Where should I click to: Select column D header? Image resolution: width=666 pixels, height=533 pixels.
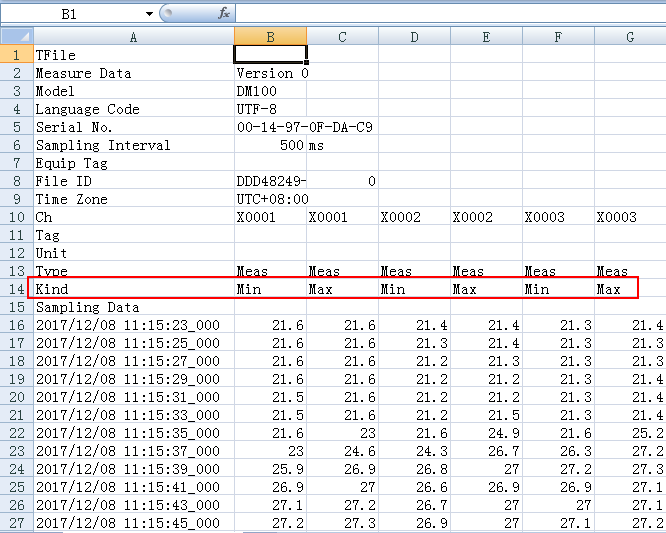click(x=414, y=37)
